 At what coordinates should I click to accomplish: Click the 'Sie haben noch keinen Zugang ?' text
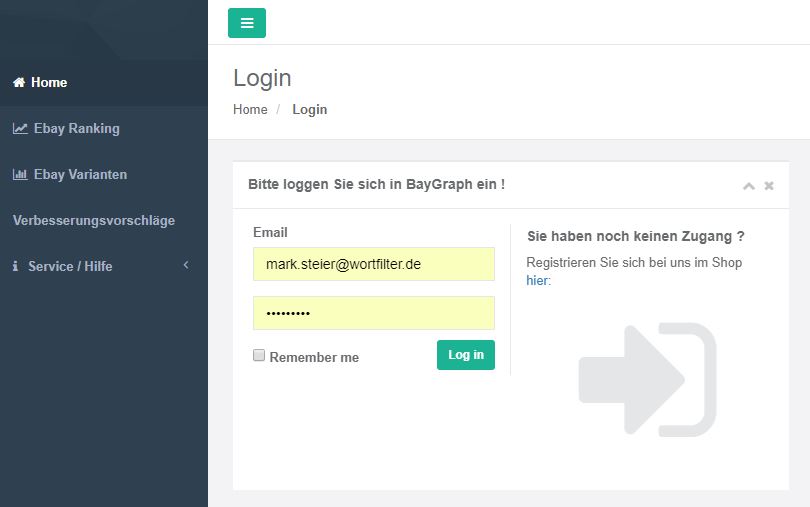(635, 236)
